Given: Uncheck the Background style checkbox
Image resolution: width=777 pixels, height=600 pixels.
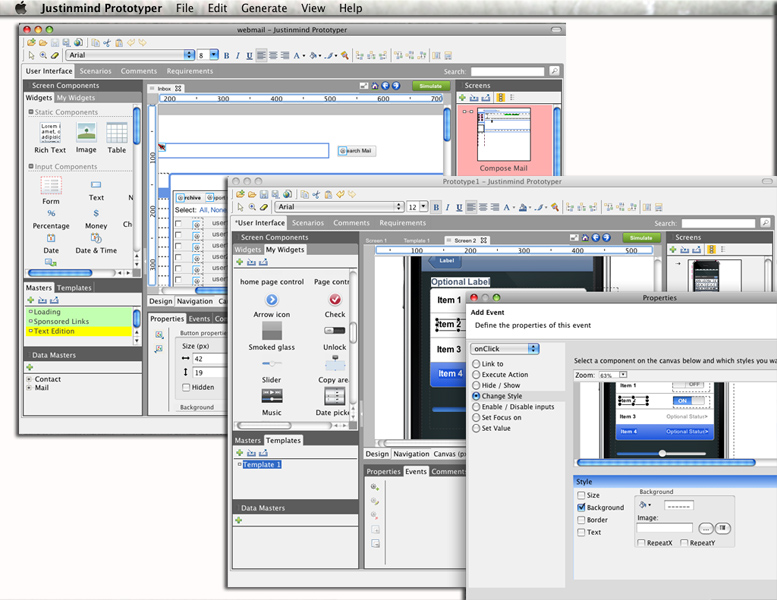Looking at the screenshot, I should click(581, 507).
